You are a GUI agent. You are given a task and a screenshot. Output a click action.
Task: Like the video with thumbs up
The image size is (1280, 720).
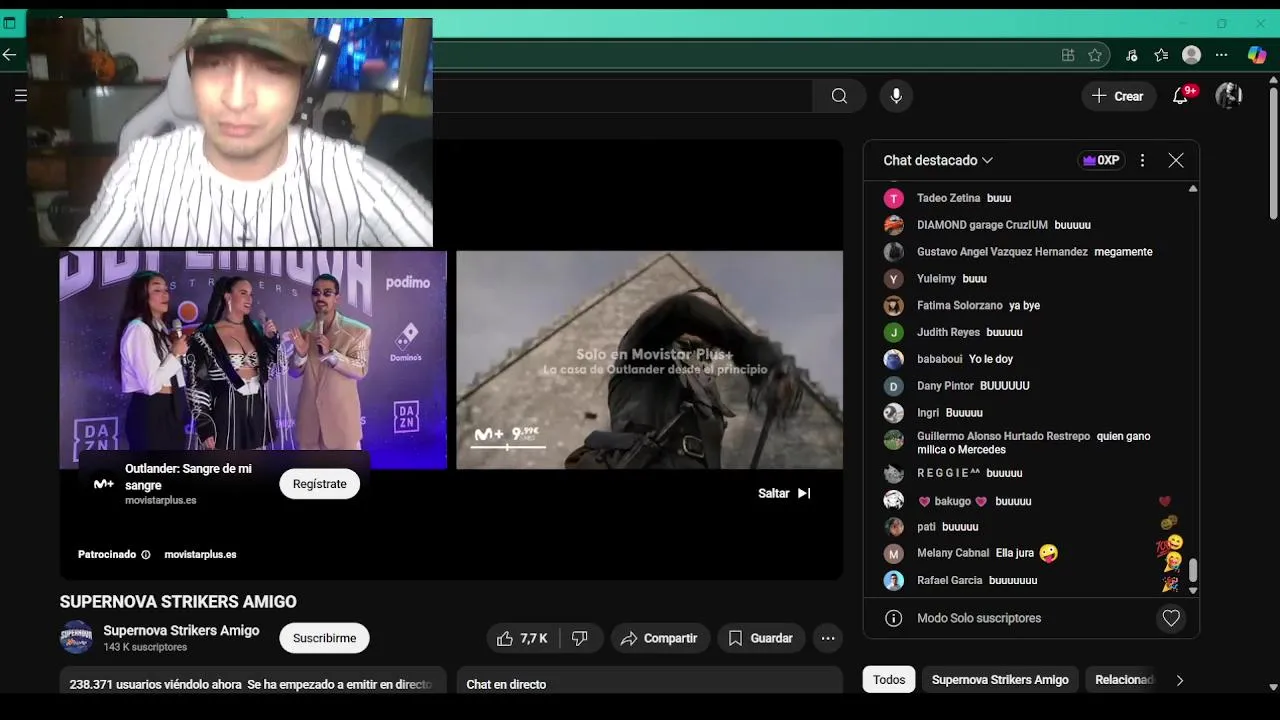point(521,638)
